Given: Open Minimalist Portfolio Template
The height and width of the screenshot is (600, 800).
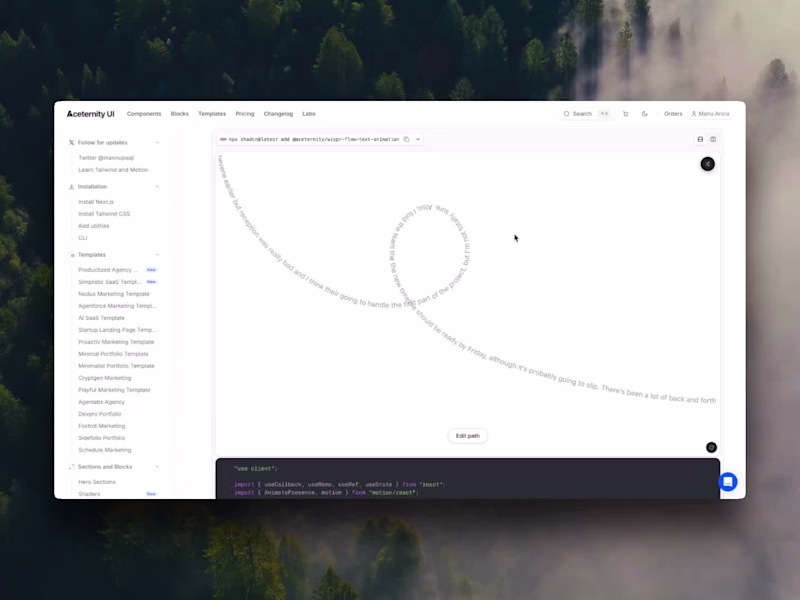Looking at the screenshot, I should 116,366.
